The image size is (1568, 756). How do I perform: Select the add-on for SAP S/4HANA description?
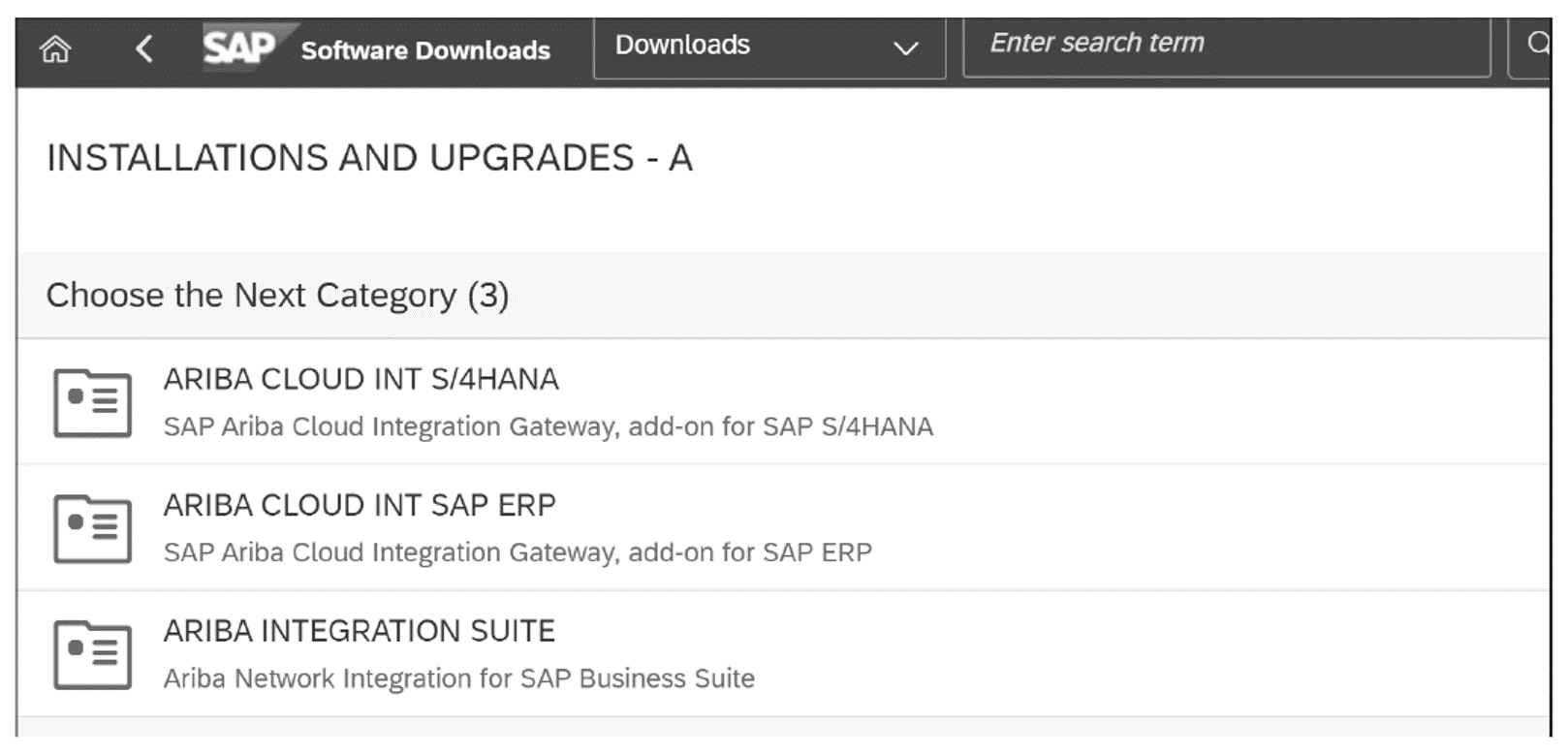548,426
